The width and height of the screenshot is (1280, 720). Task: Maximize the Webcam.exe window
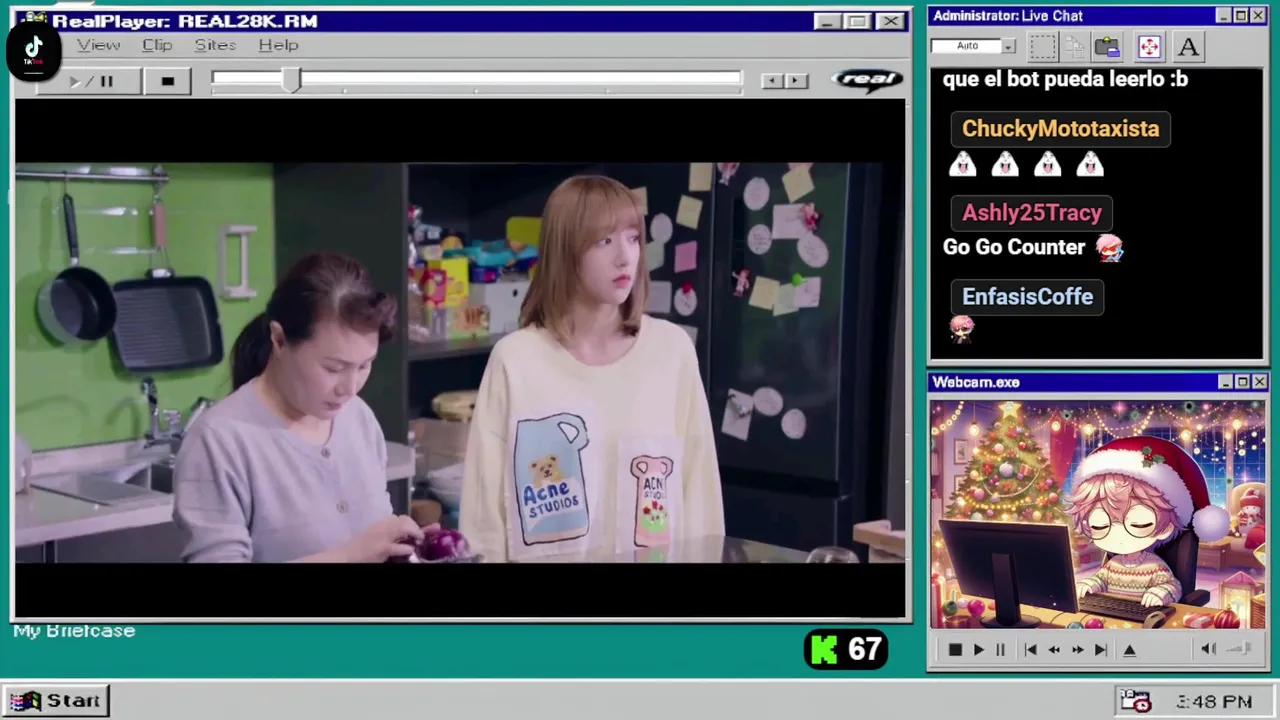pos(1242,382)
